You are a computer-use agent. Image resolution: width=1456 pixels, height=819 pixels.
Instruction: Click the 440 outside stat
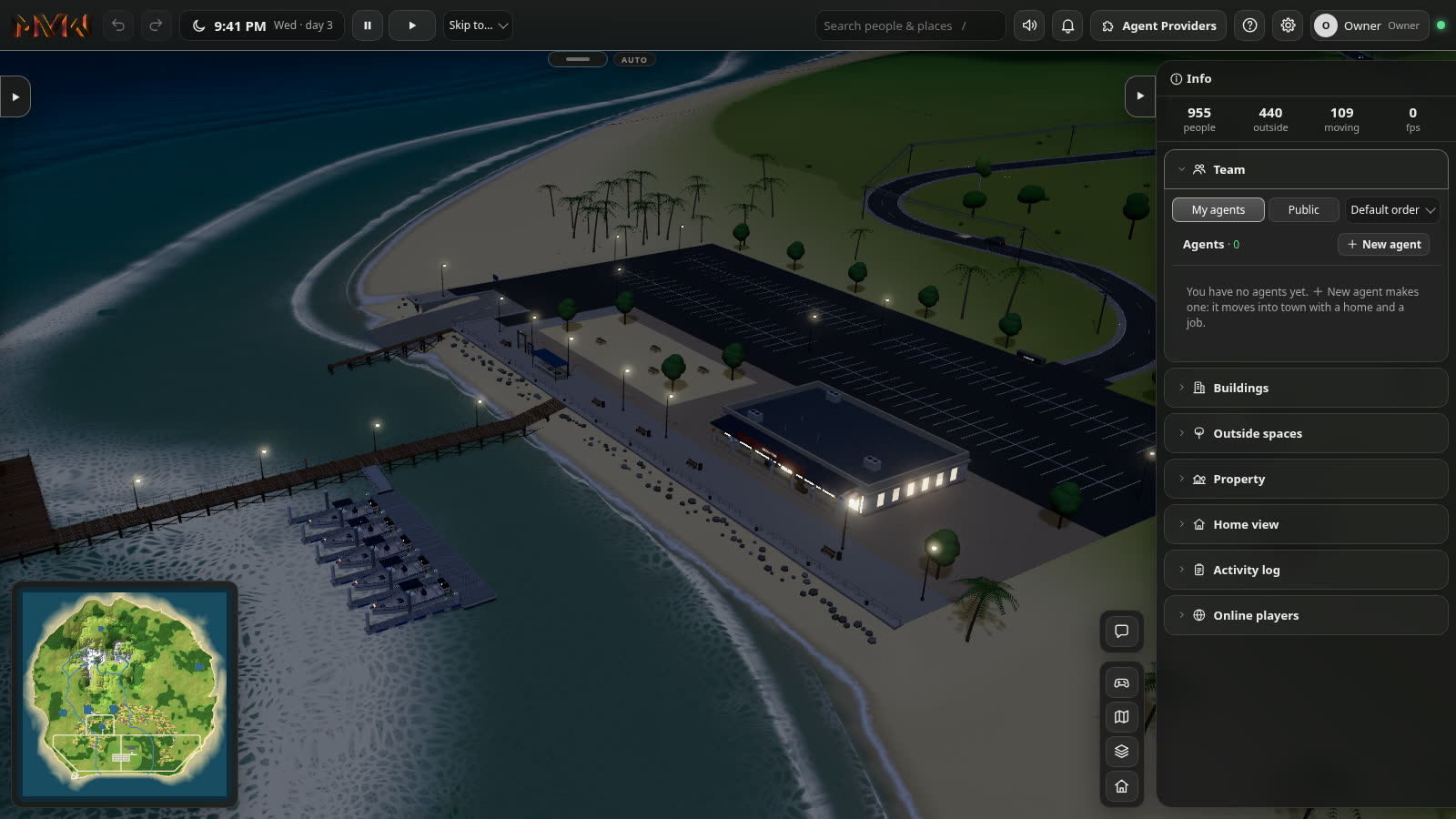[x=1270, y=119]
